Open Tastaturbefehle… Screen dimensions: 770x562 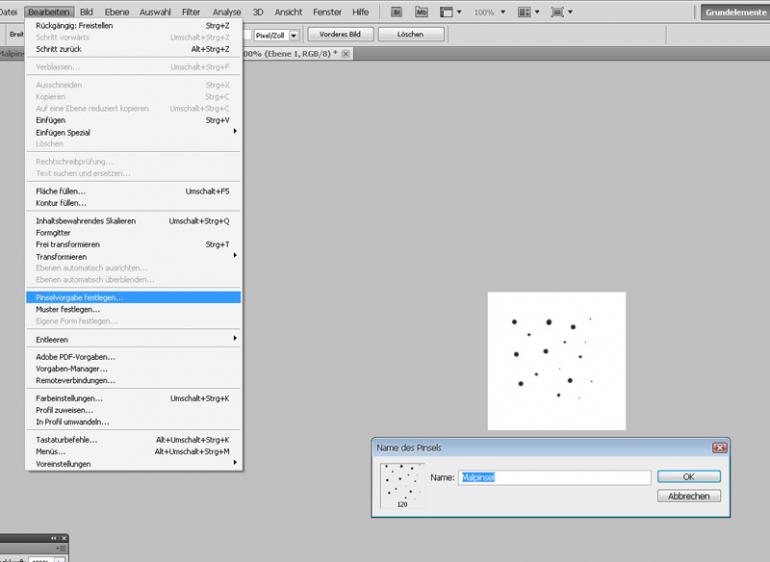pyautogui.click(x=133, y=440)
